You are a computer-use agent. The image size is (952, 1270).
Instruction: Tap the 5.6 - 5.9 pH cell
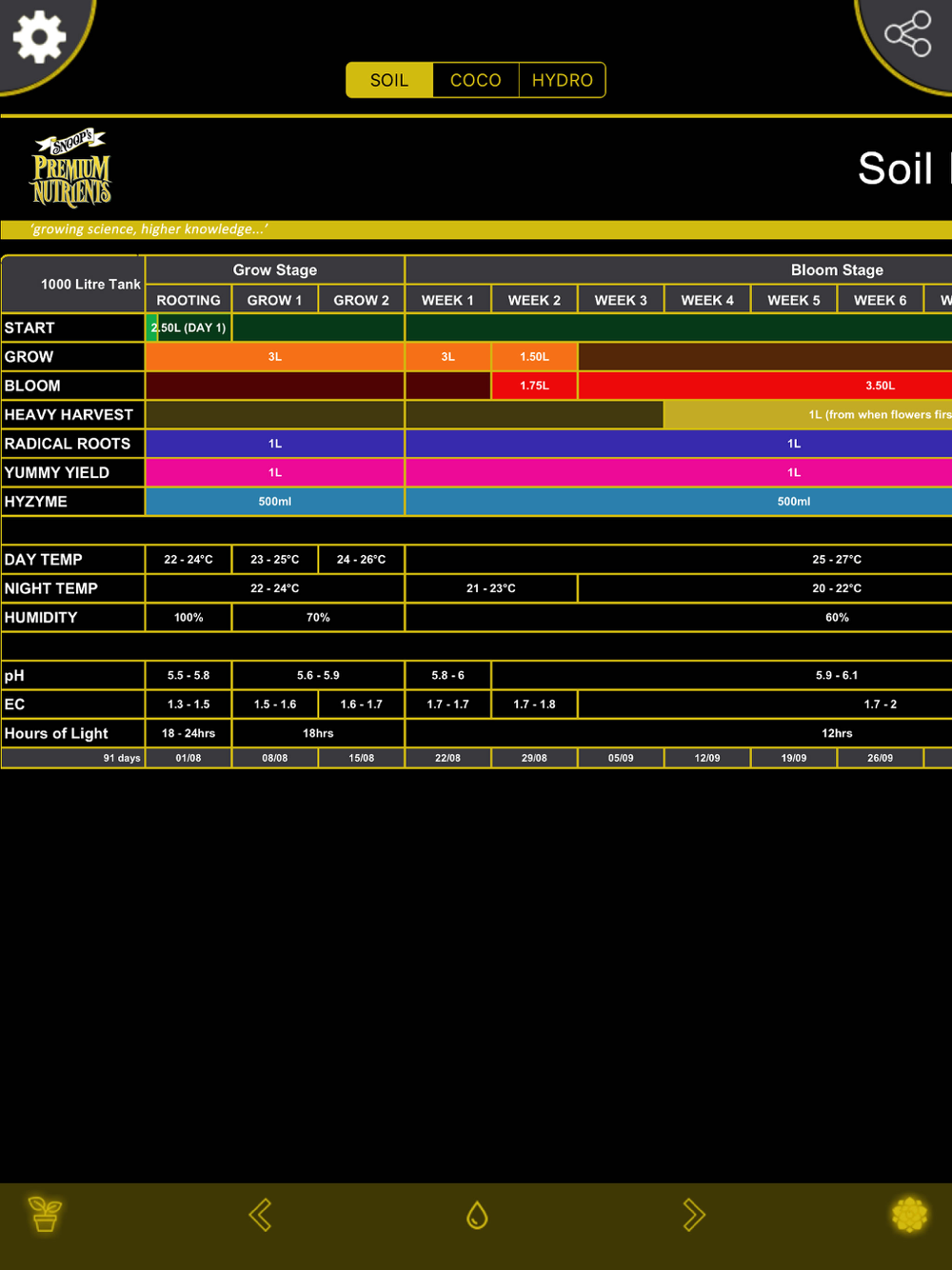(x=318, y=676)
